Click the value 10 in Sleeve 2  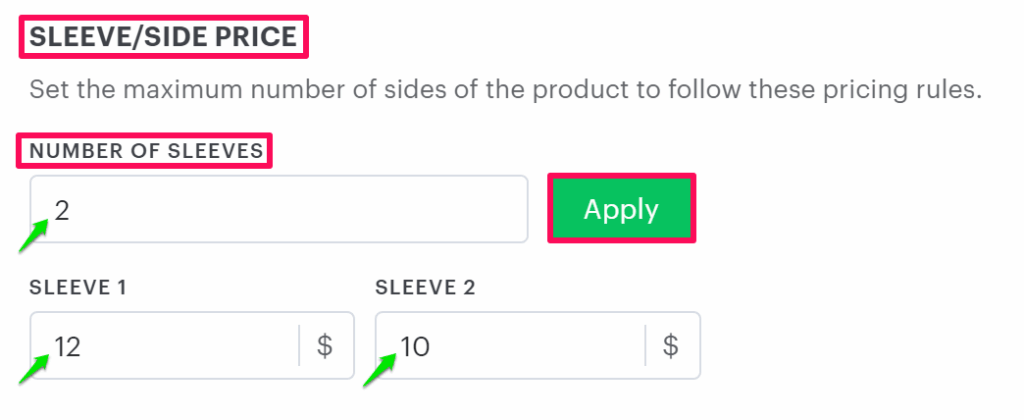pyautogui.click(x=415, y=346)
